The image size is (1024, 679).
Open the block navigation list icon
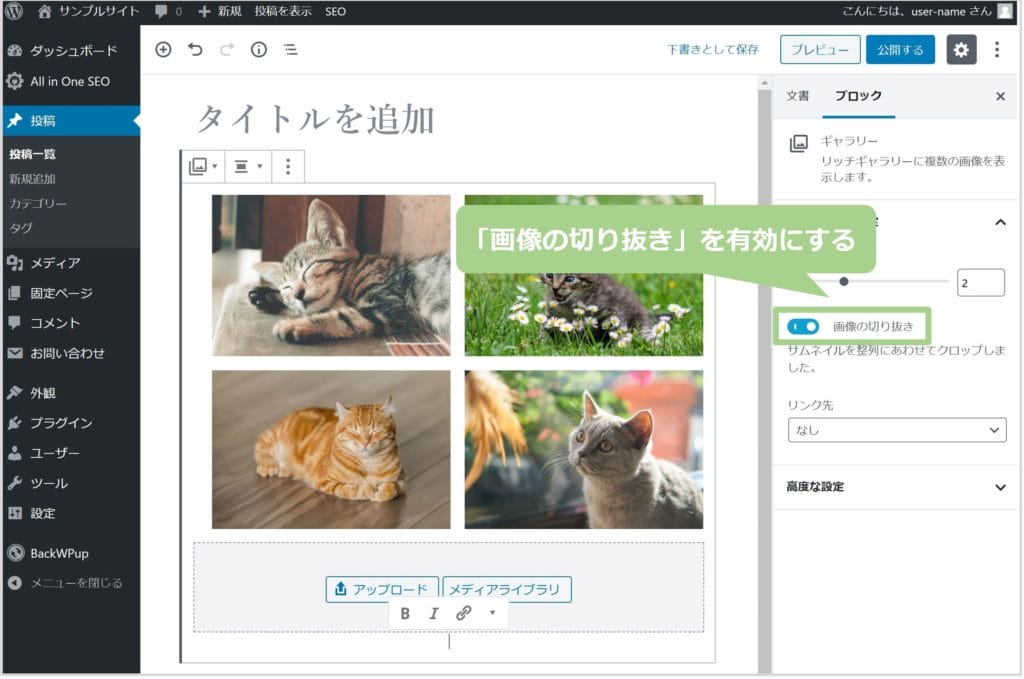coord(290,50)
